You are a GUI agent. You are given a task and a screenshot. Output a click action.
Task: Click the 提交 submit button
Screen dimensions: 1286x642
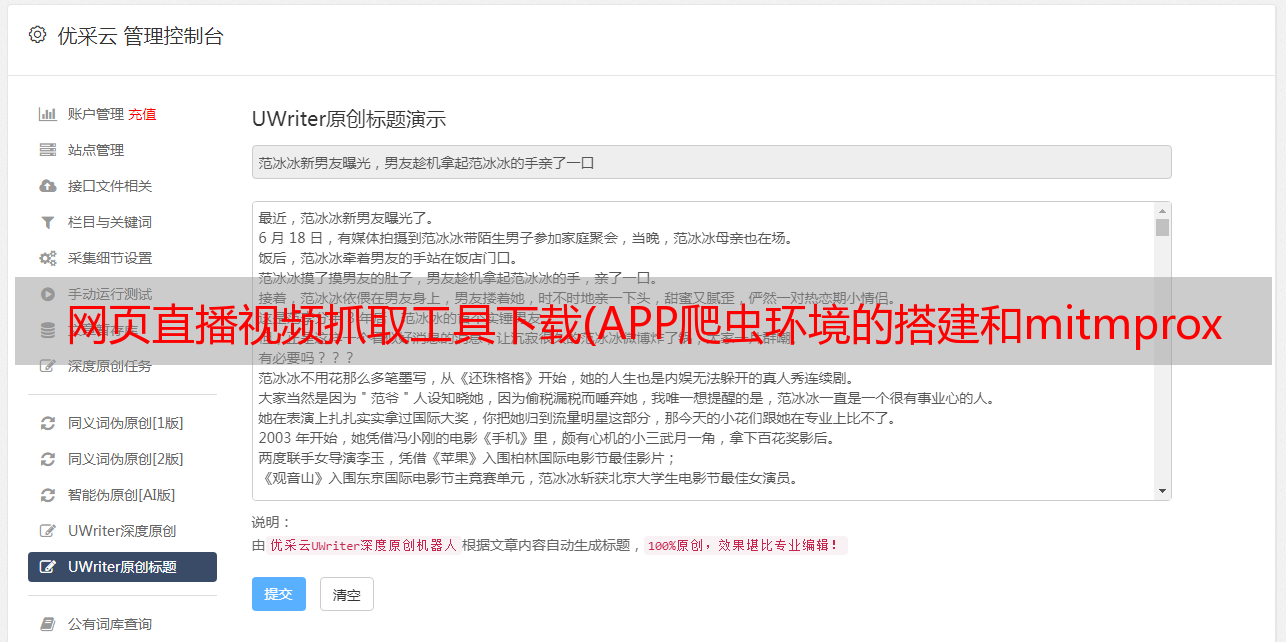[278, 594]
